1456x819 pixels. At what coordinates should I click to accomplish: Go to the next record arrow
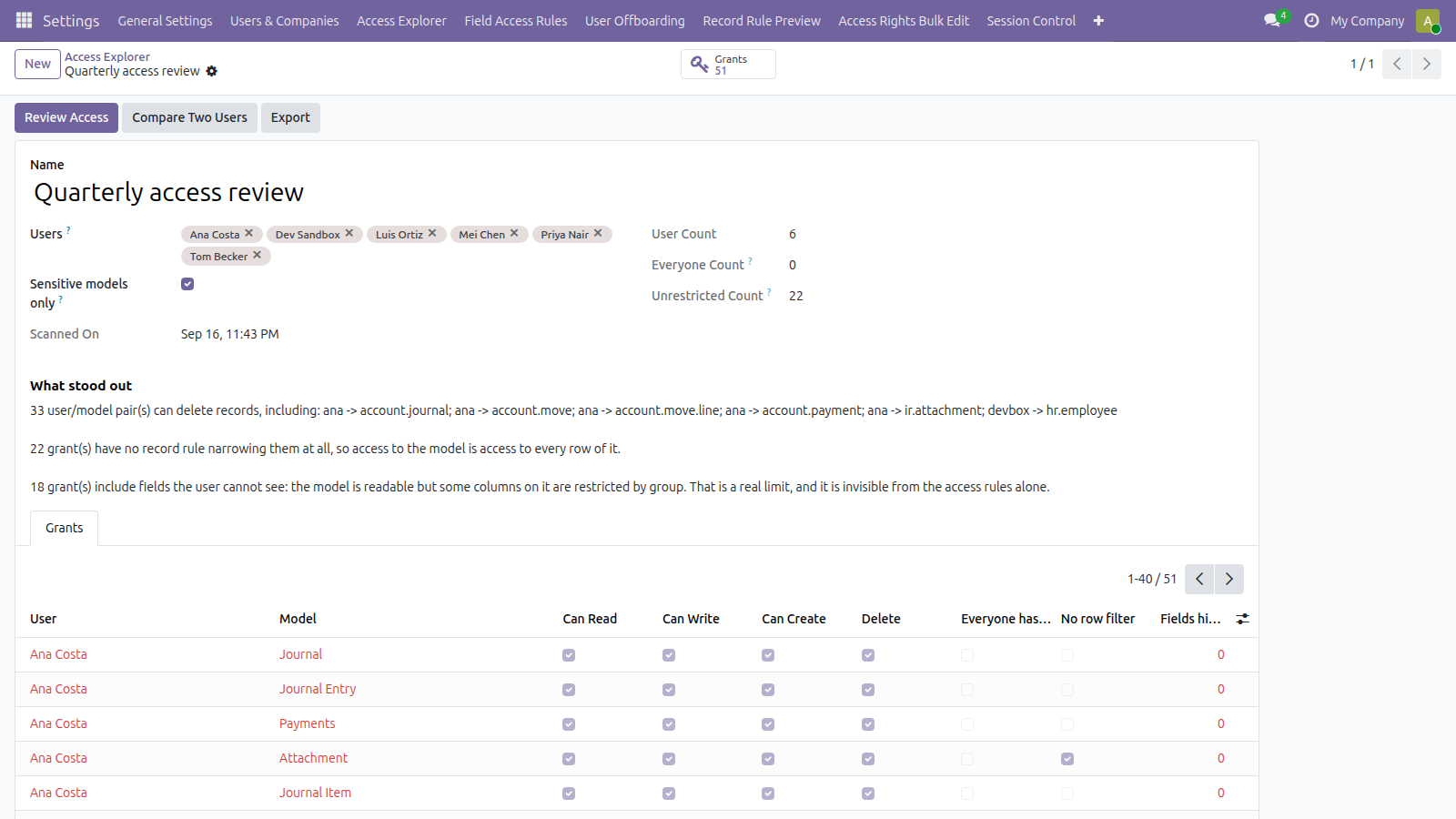point(1426,64)
